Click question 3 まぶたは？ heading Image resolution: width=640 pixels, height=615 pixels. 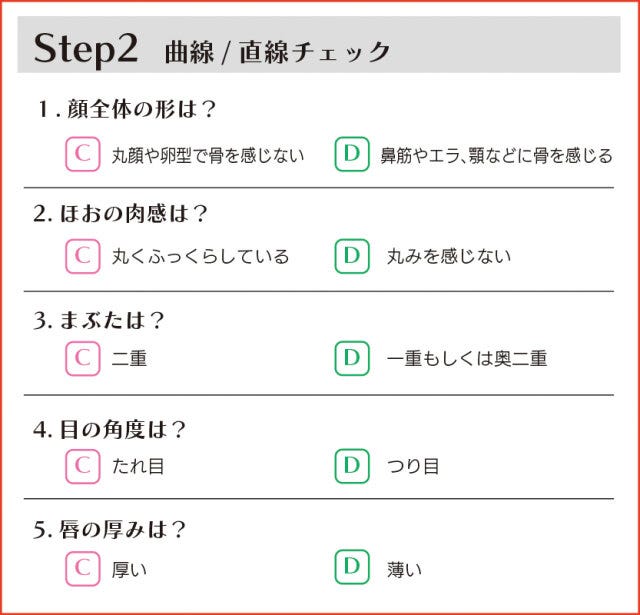98,321
